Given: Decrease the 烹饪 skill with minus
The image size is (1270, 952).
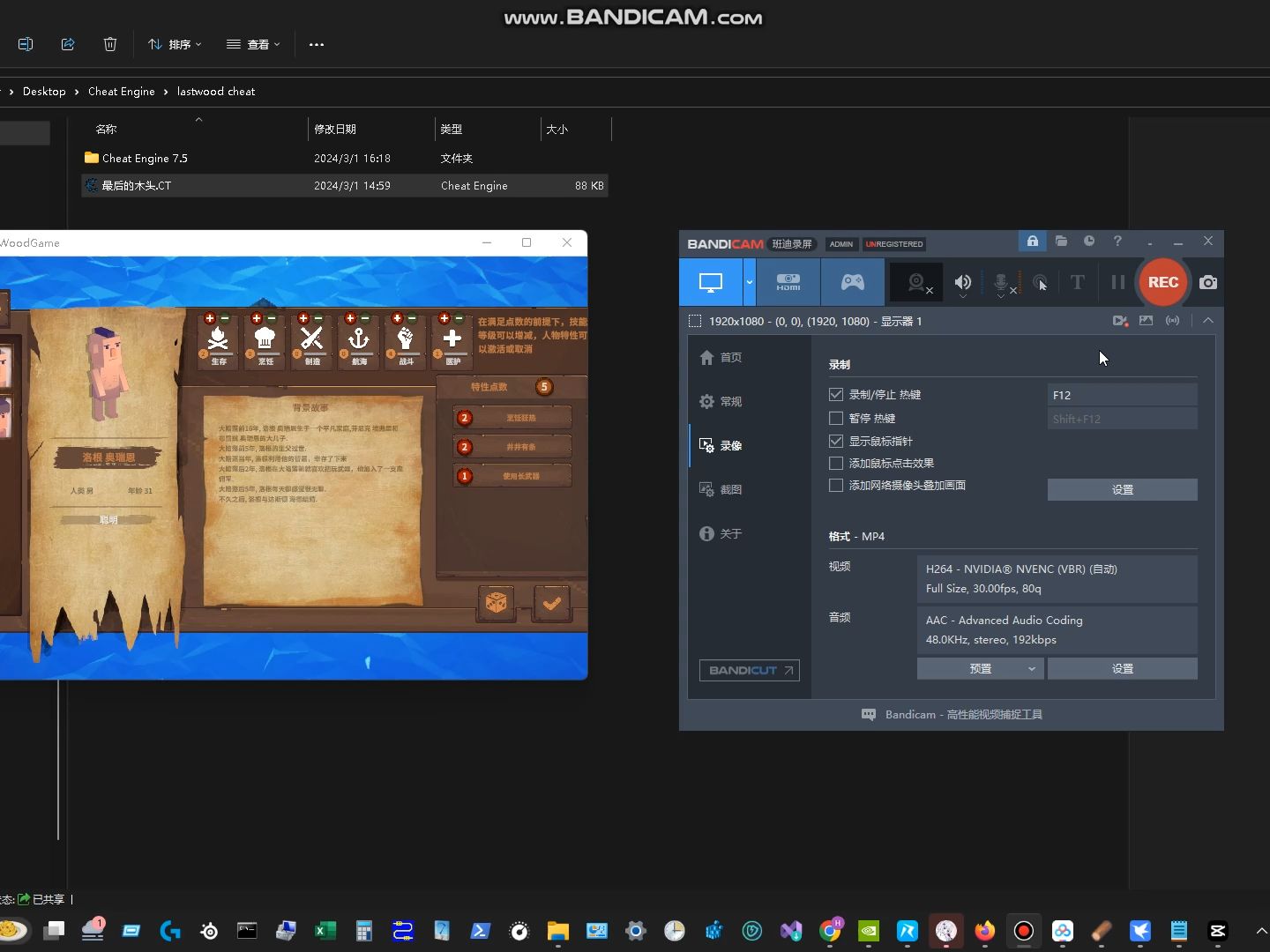Looking at the screenshot, I should pyautogui.click(x=272, y=318).
